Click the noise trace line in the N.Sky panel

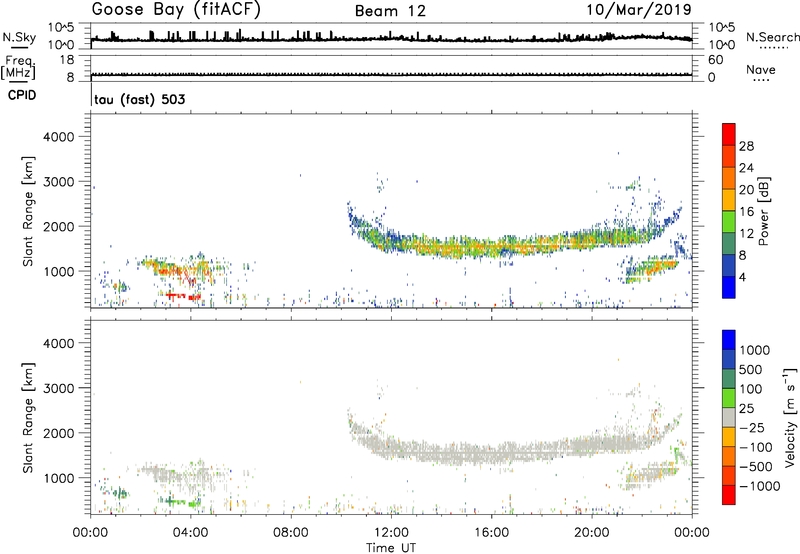(391, 38)
